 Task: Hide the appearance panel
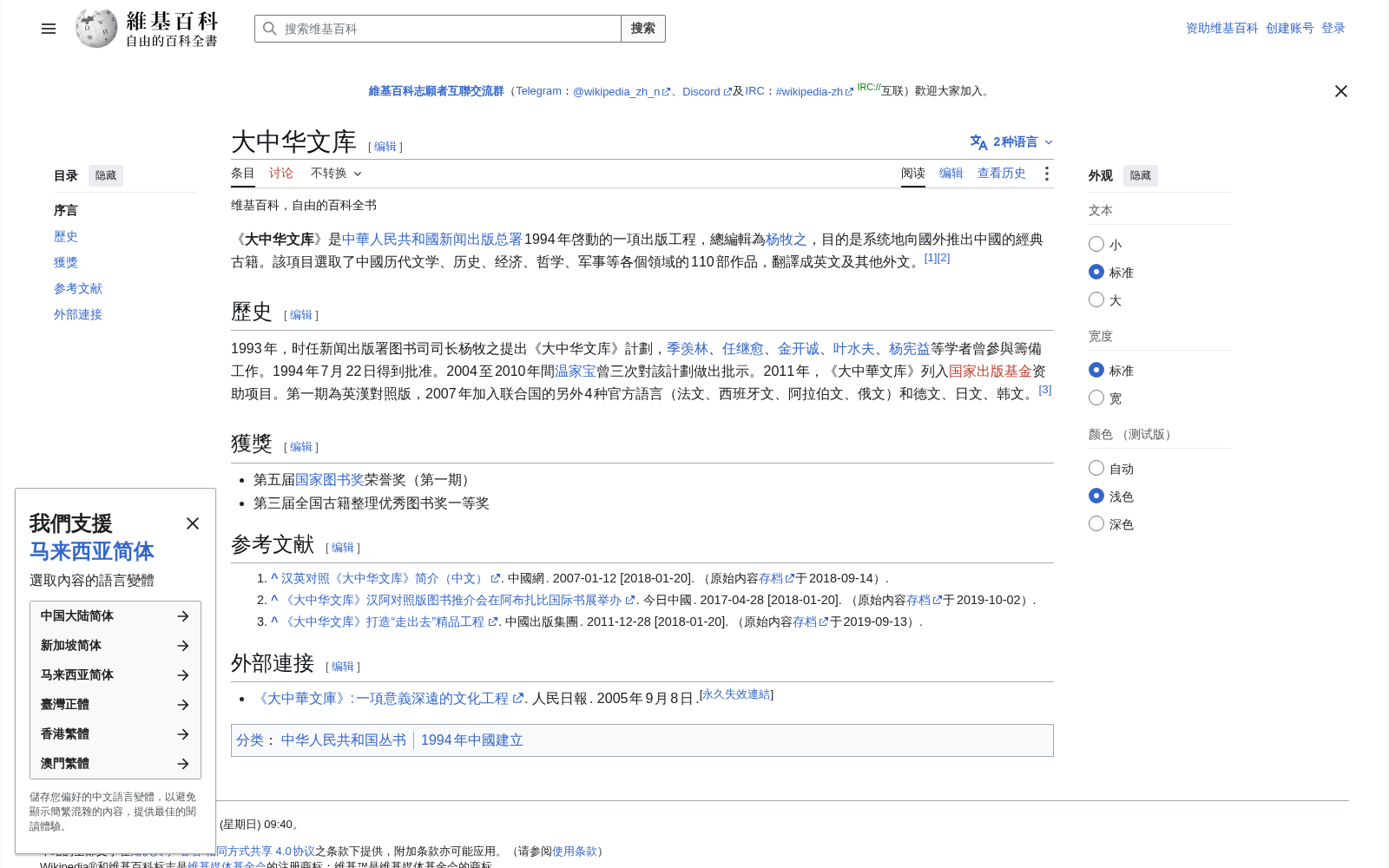coord(1141,175)
